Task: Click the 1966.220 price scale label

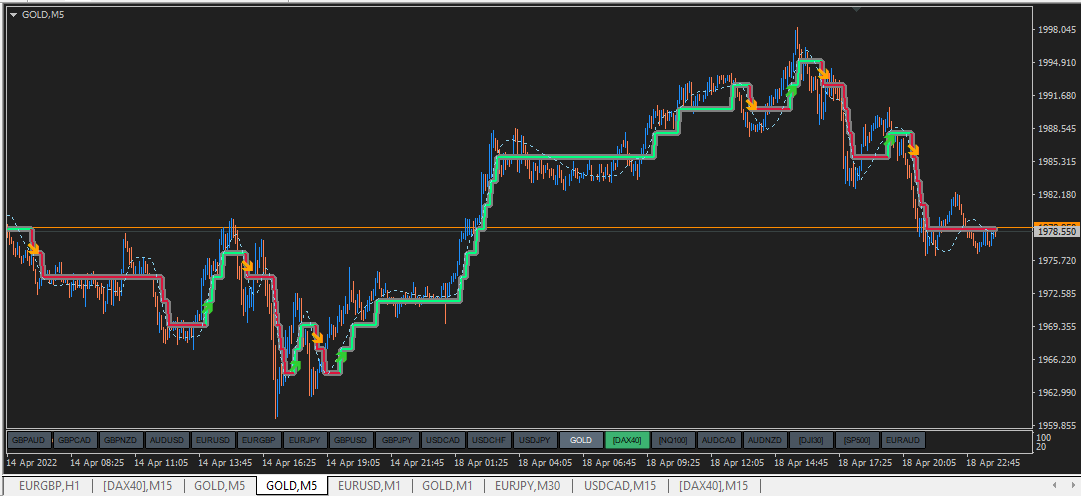Action: pyautogui.click(x=1055, y=360)
